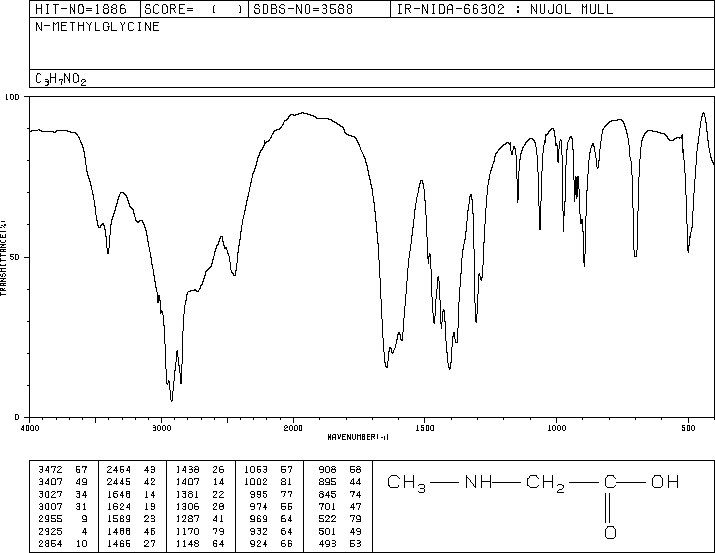Click the HIT-NO=1886 header cell
715x553 pixels.
click(85, 9)
